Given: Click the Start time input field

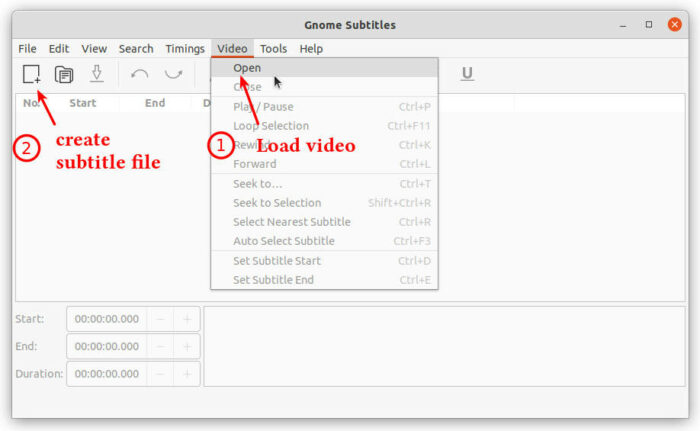Looking at the screenshot, I should pos(107,319).
